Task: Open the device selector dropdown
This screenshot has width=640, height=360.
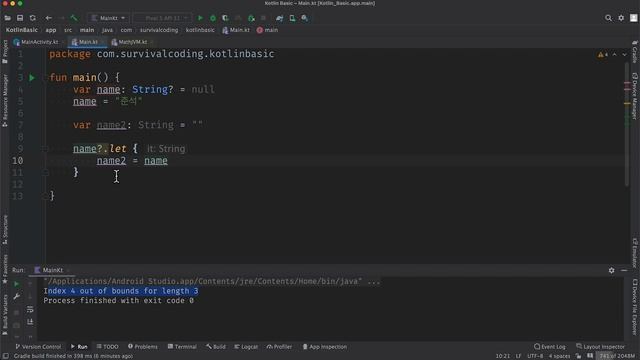Action: coord(162,18)
